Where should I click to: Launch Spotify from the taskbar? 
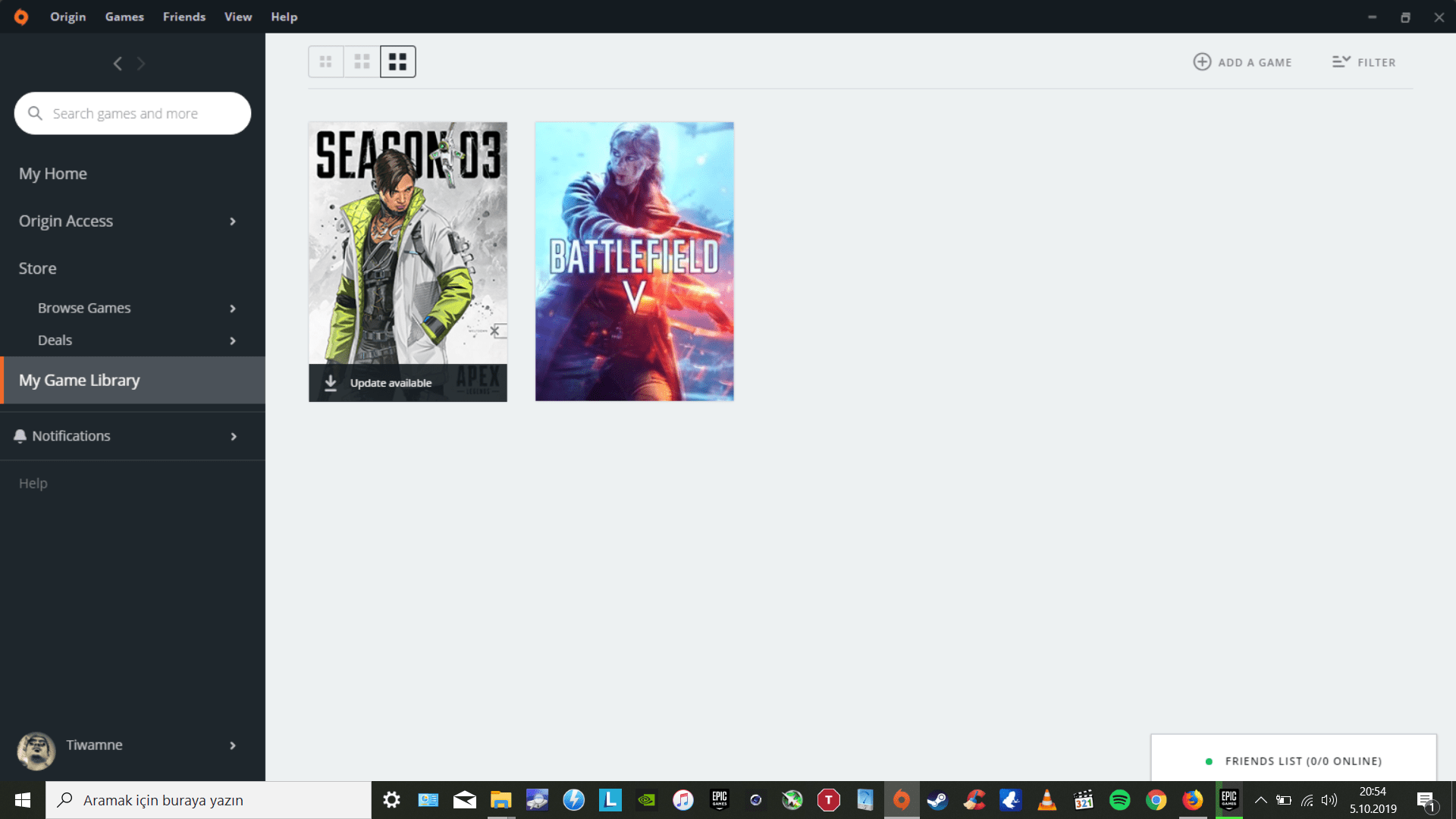pyautogui.click(x=1119, y=800)
